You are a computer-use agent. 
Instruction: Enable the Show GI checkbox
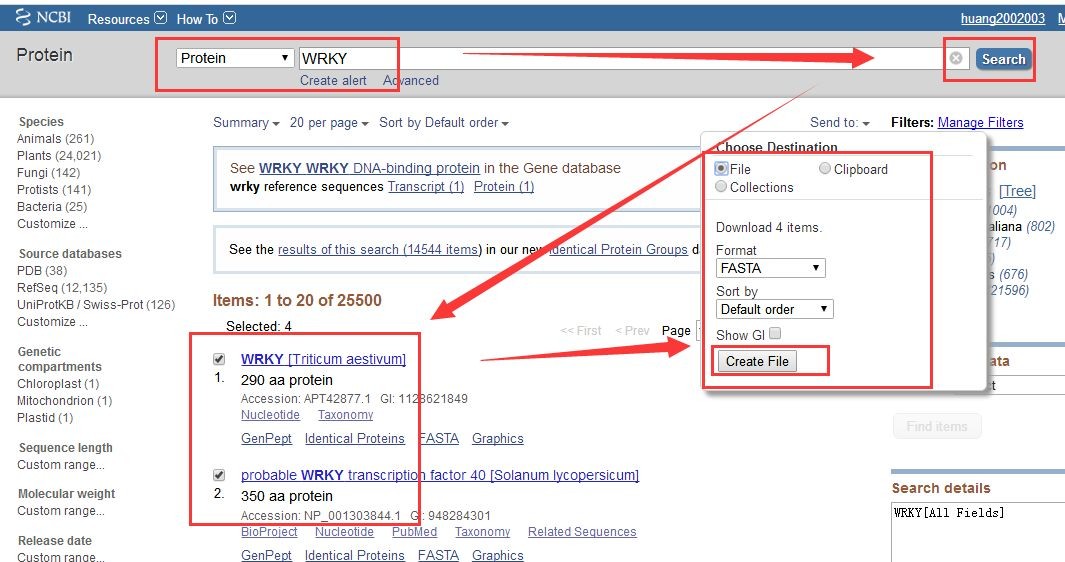click(775, 334)
